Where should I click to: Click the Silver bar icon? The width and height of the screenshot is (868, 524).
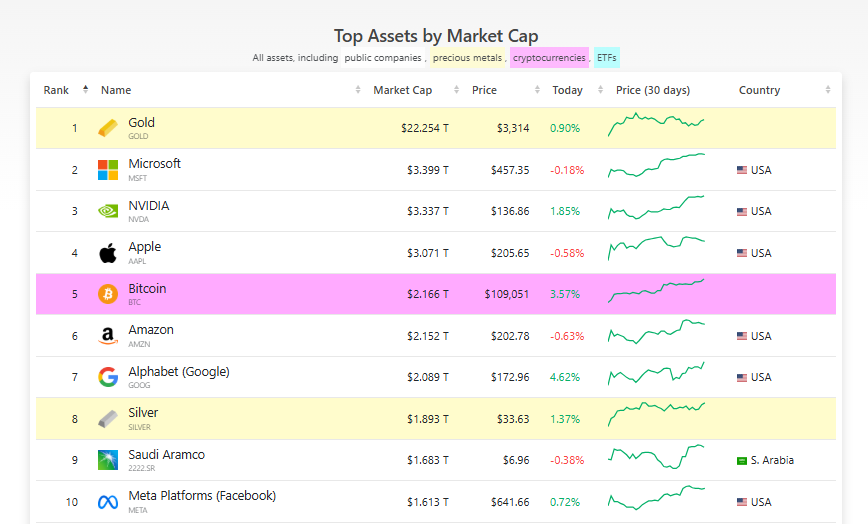pyautogui.click(x=108, y=419)
